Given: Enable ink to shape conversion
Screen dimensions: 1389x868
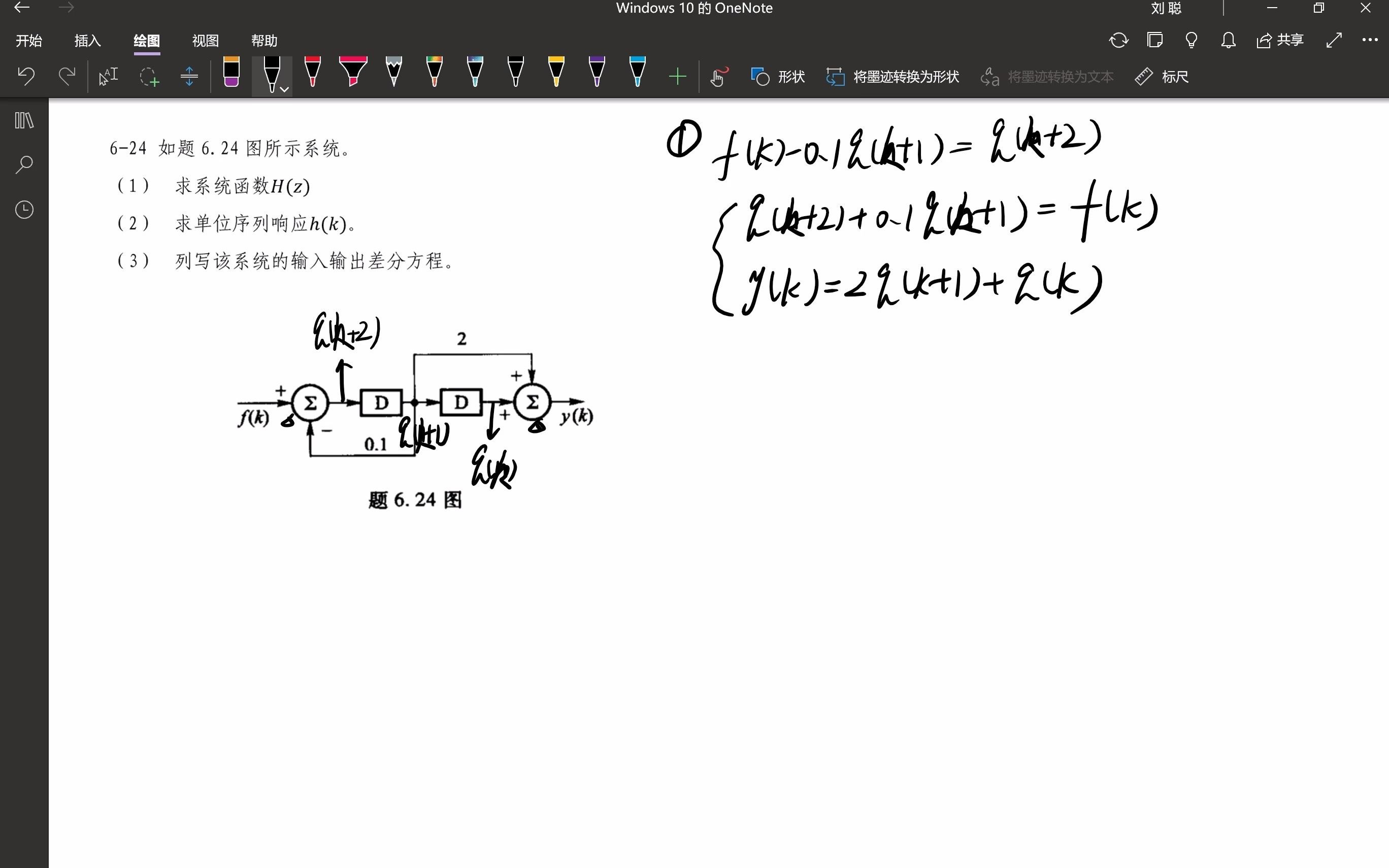Looking at the screenshot, I should tap(893, 76).
